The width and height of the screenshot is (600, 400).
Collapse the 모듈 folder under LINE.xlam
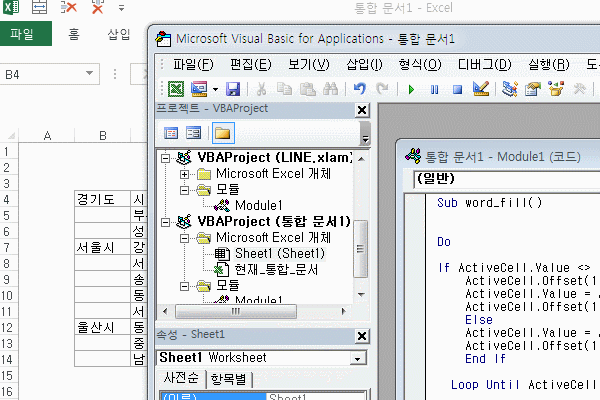tap(184, 190)
